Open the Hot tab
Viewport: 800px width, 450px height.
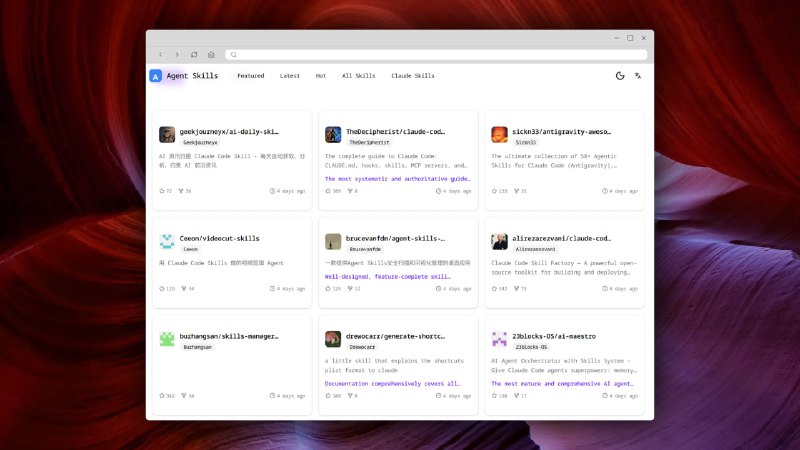(x=320, y=76)
